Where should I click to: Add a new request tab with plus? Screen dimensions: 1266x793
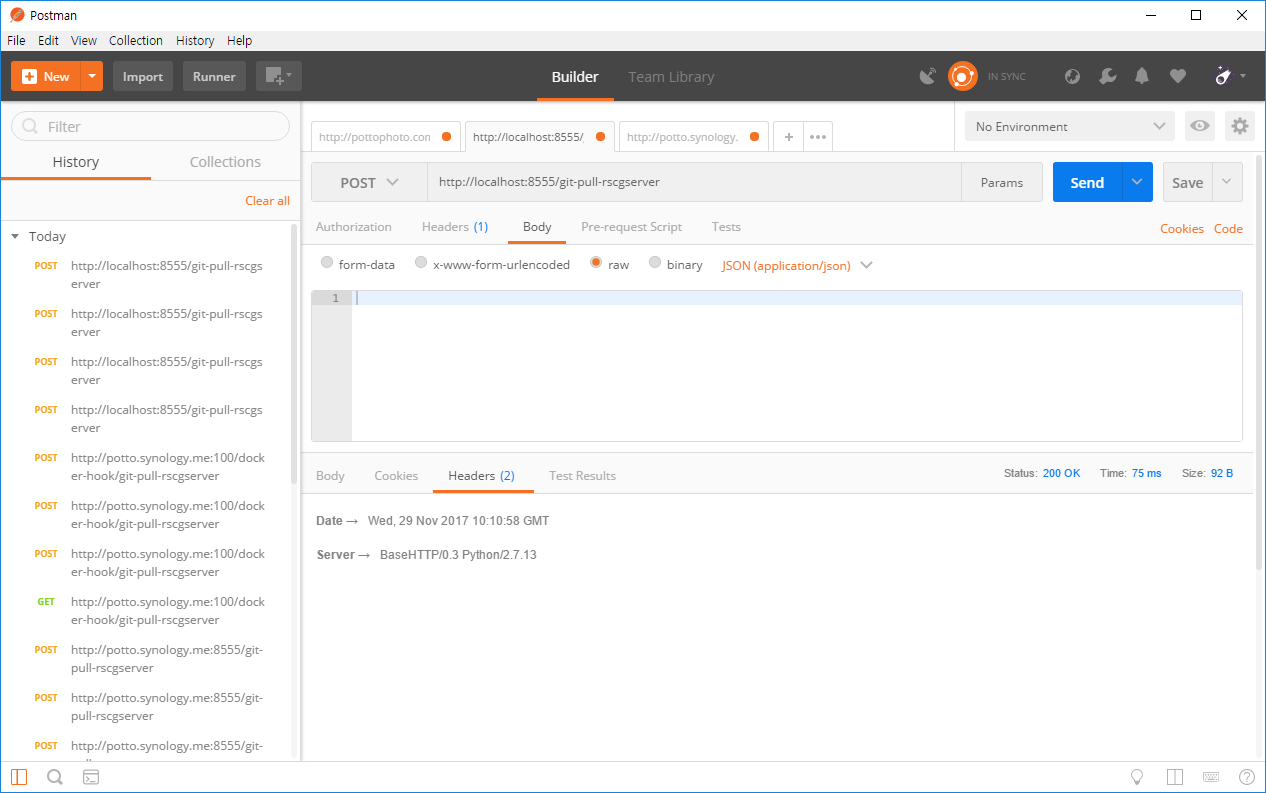coord(788,137)
